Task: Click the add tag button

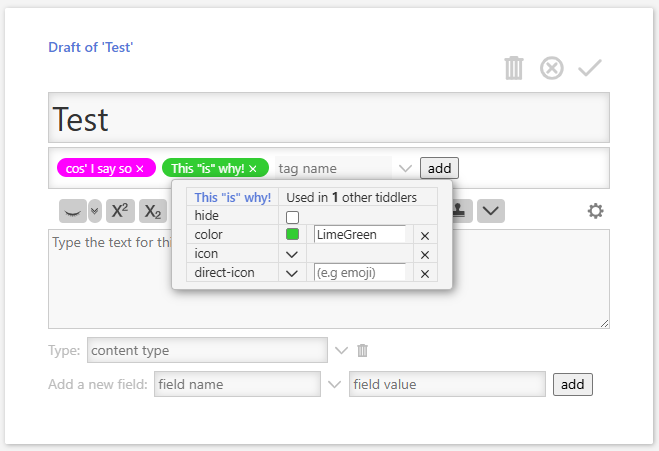Action: [439, 168]
